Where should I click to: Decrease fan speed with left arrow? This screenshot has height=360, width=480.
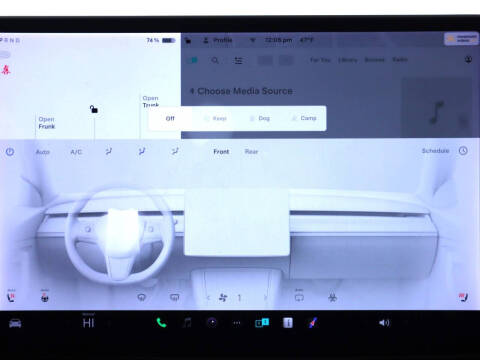(208, 297)
